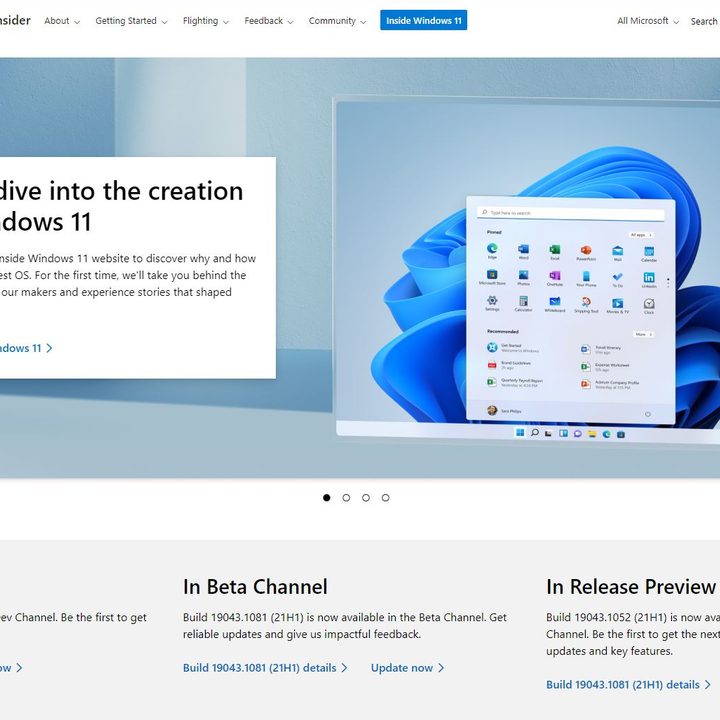Click the In Beta Channel heading
This screenshot has height=720, width=720.
coord(255,587)
